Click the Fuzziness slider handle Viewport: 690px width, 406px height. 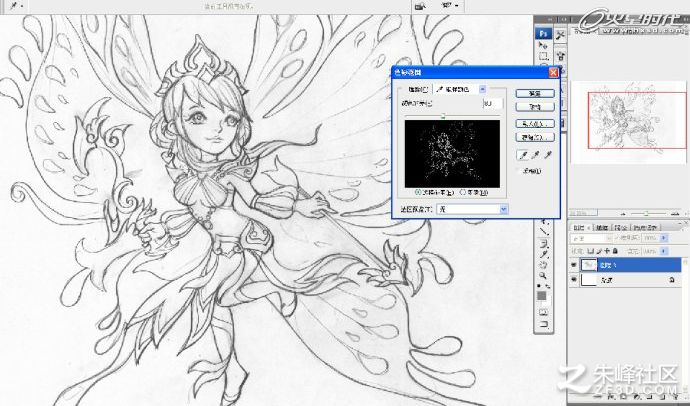pos(443,116)
